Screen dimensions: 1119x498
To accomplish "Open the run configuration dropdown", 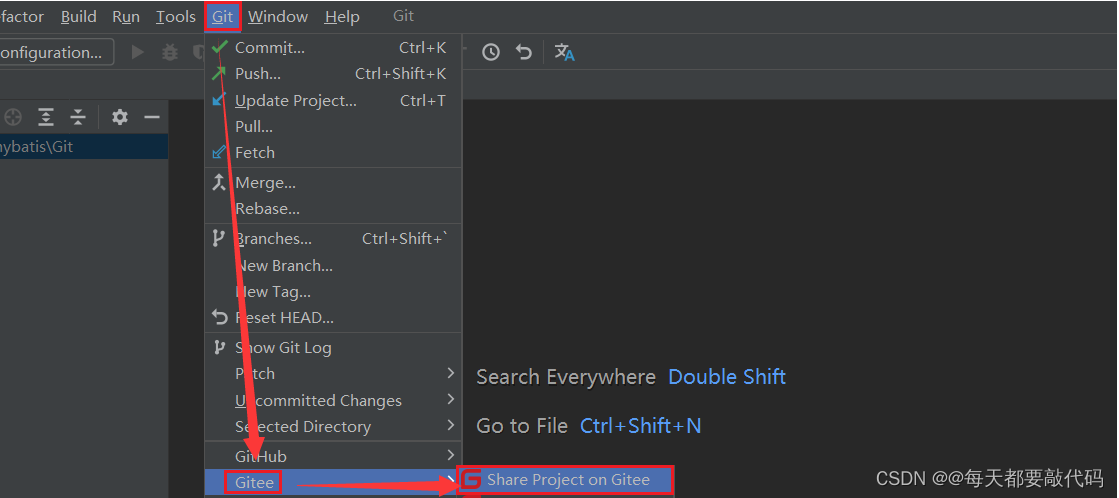I will (56, 52).
